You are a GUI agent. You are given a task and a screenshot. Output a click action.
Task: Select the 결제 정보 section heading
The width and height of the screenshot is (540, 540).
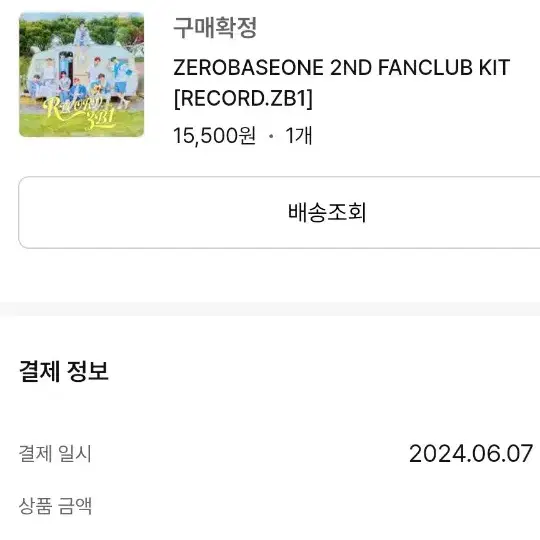coord(64,371)
